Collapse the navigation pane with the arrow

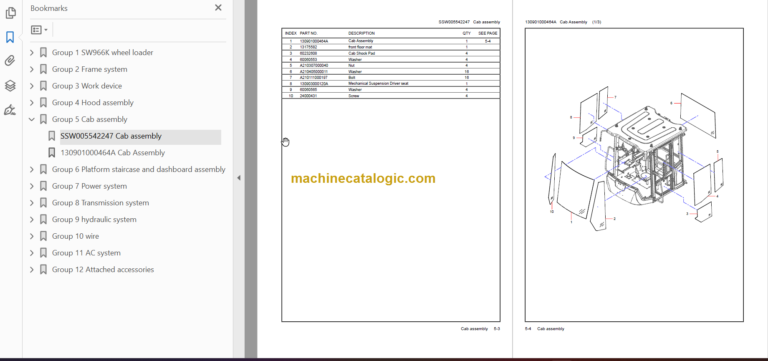tap(239, 178)
